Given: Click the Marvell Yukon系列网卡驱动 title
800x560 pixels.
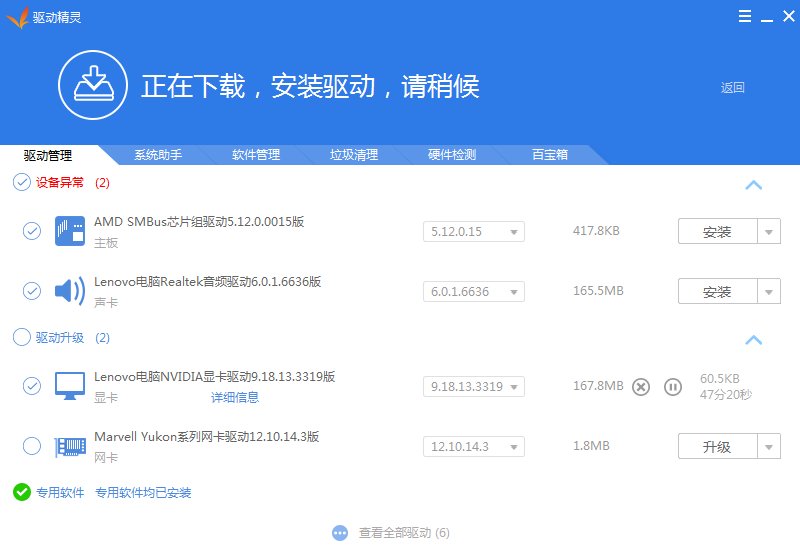Looking at the screenshot, I should pyautogui.click(x=207, y=437).
